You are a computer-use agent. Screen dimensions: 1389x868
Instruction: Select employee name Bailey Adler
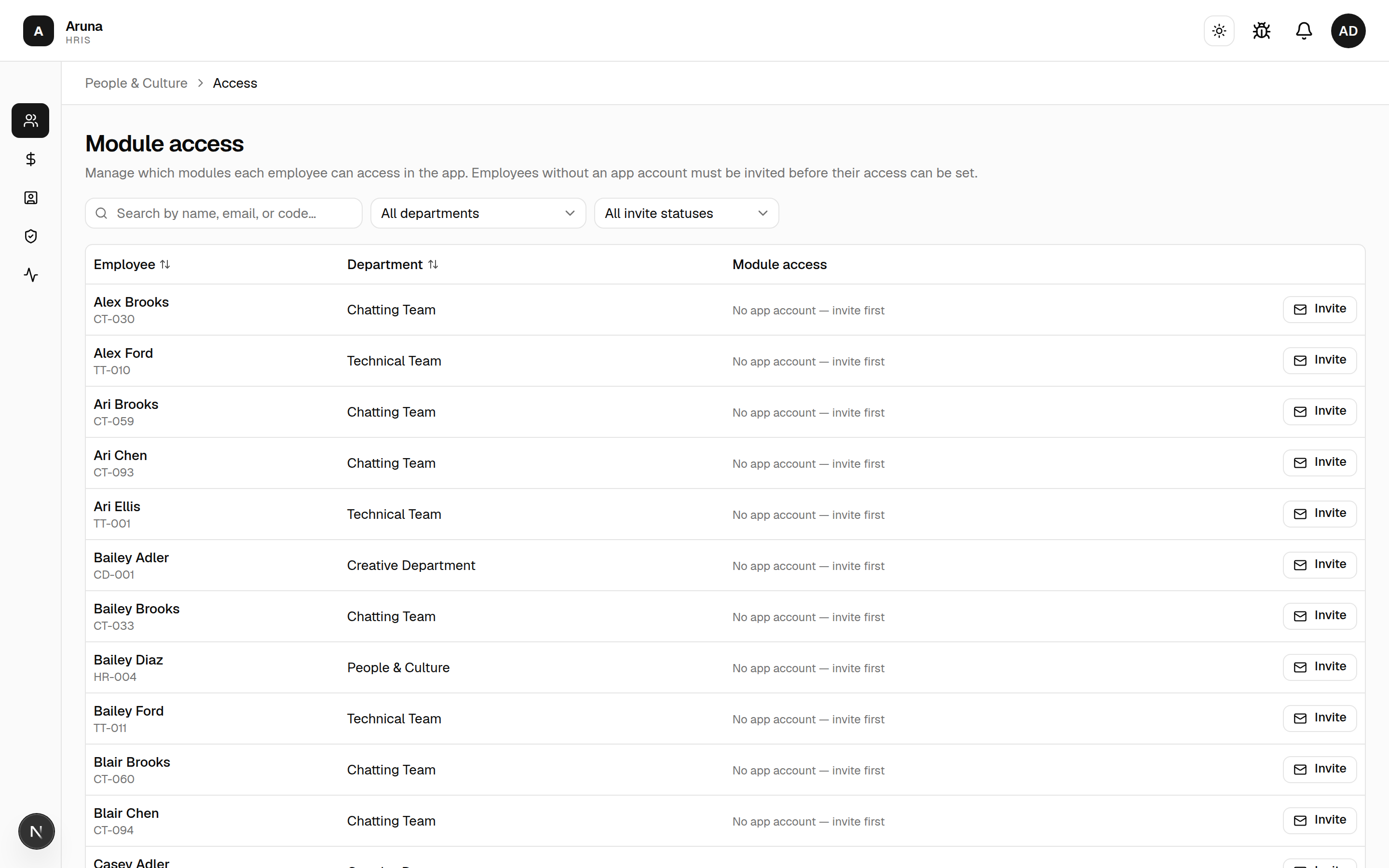131,557
